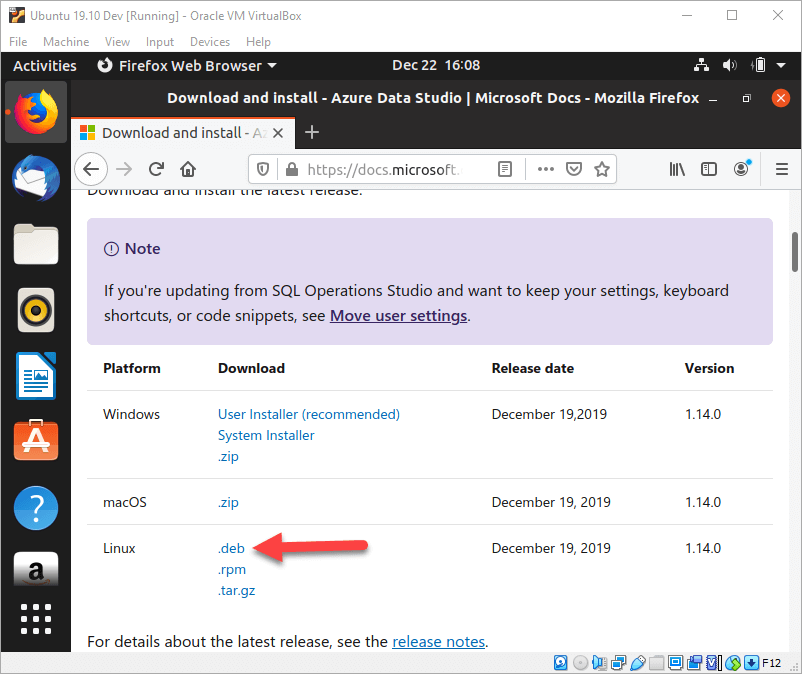Save page to Pocket

(574, 169)
